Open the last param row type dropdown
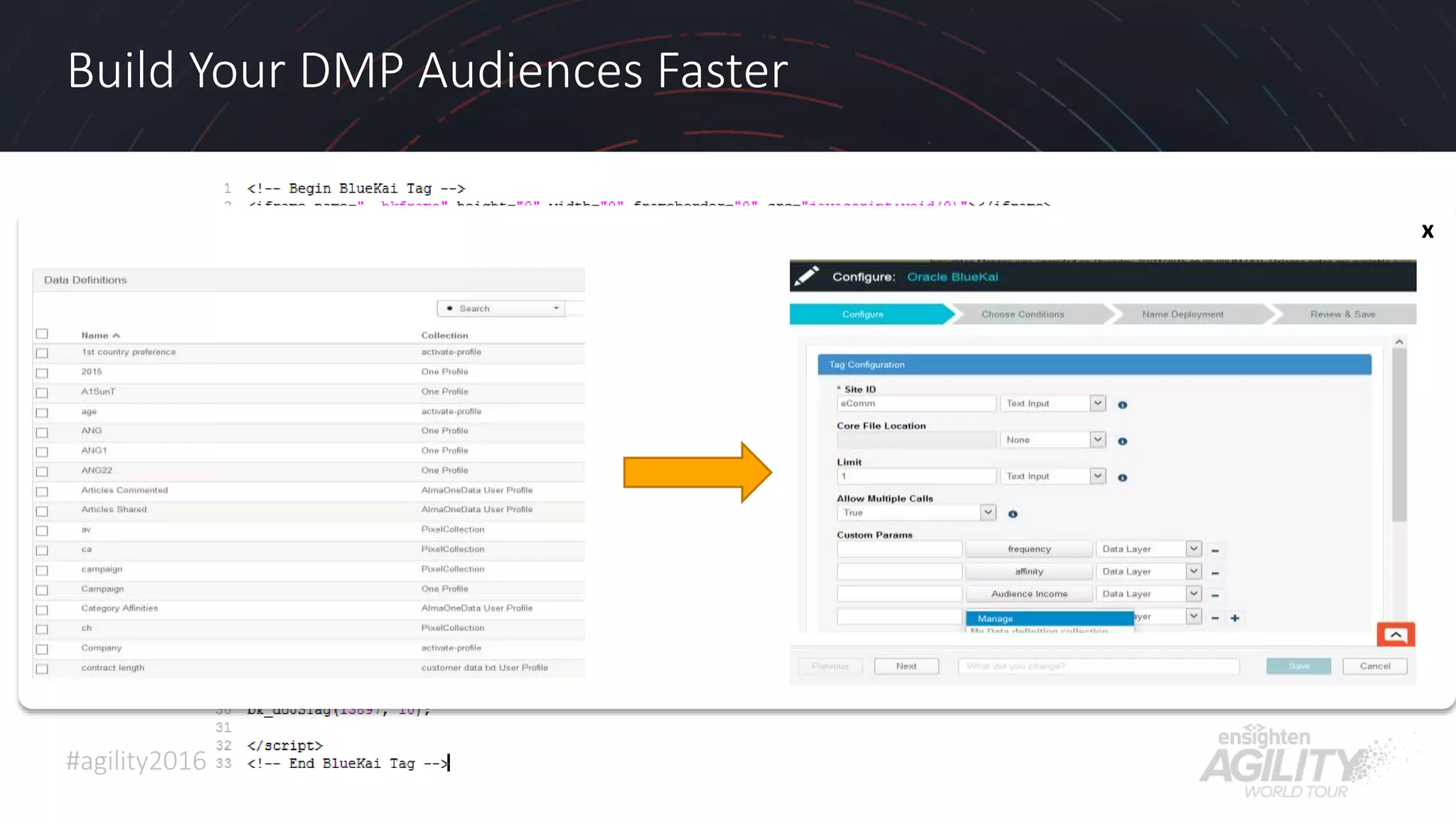Viewport: 1456px width, 819px height. click(1194, 616)
